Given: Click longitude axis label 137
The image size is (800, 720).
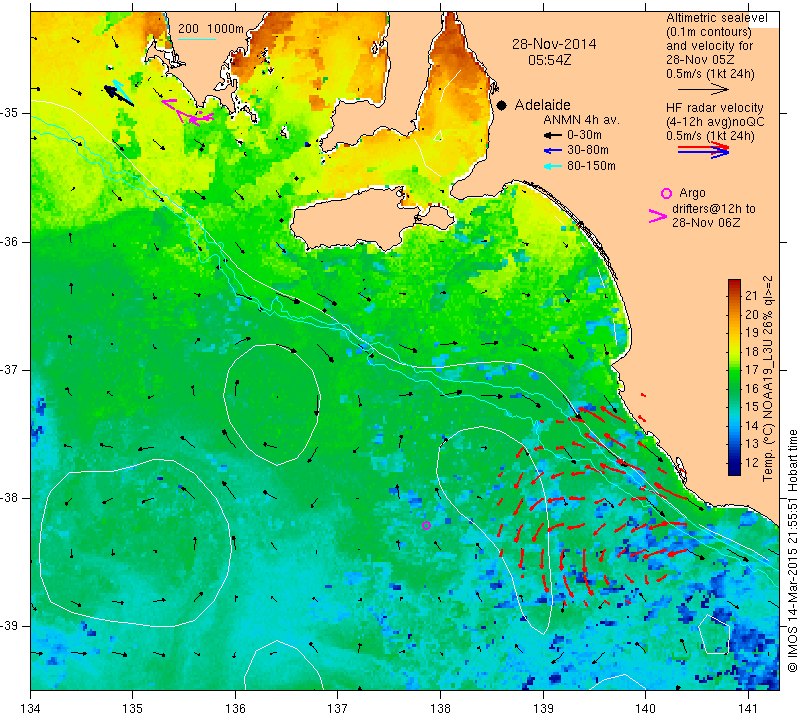Looking at the screenshot, I should [338, 709].
